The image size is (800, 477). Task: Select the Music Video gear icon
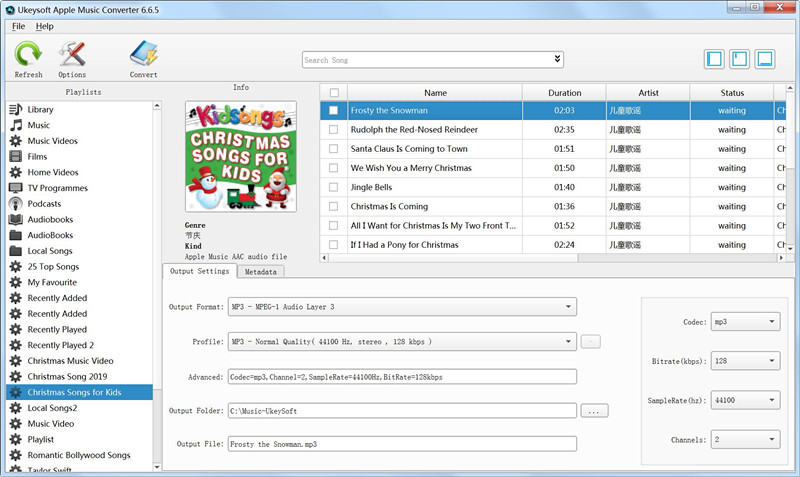pos(16,424)
